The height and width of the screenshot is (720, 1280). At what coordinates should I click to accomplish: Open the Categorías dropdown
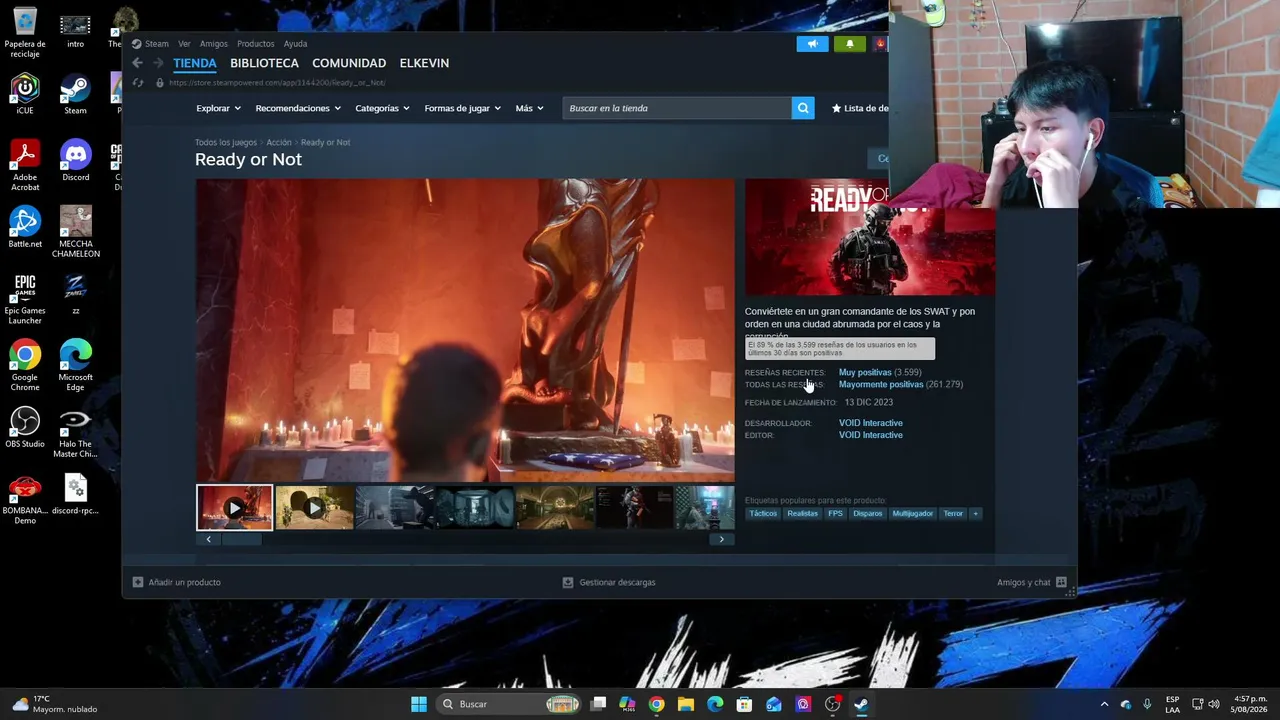click(383, 108)
